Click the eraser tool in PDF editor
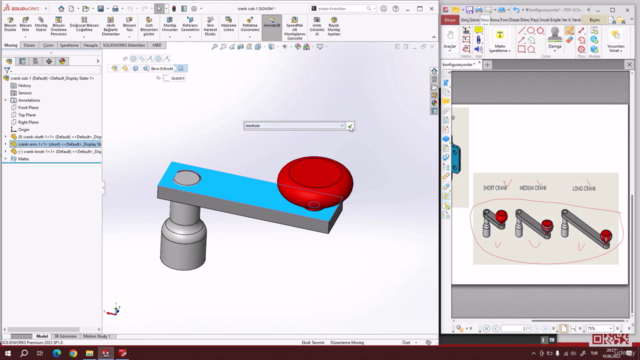 point(569,40)
